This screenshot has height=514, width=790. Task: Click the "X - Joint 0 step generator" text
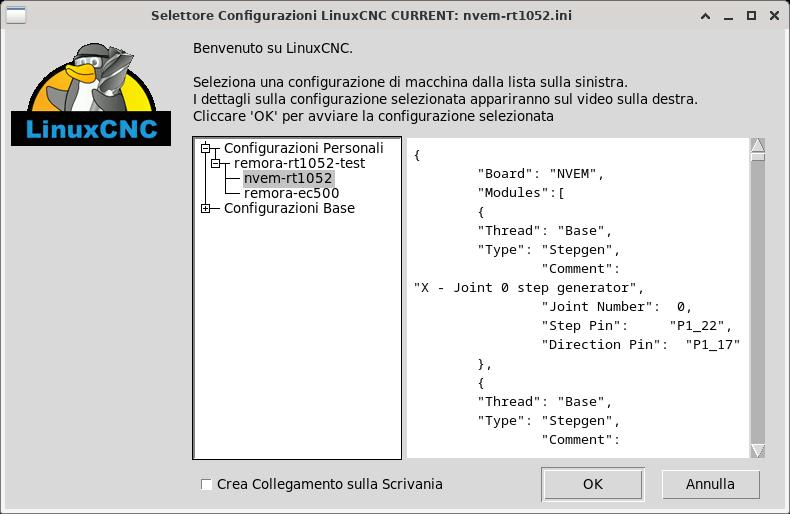[x=529, y=288]
